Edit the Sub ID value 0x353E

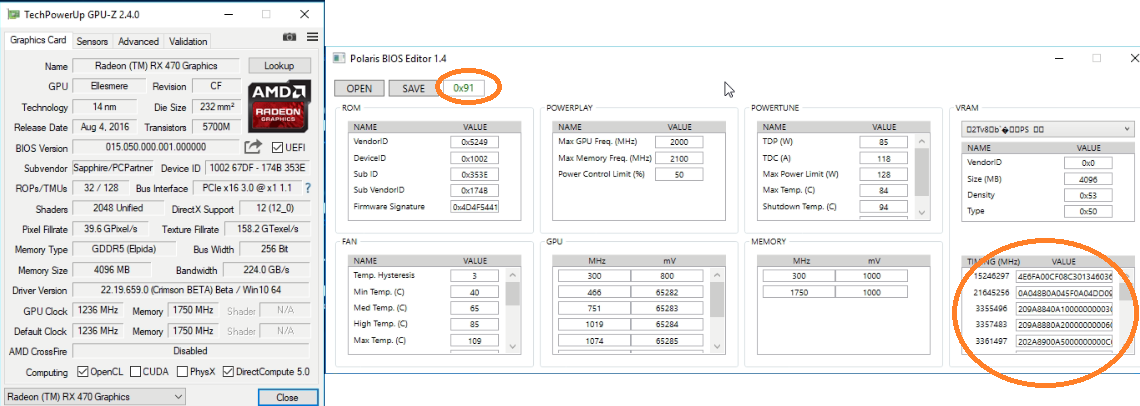474,175
